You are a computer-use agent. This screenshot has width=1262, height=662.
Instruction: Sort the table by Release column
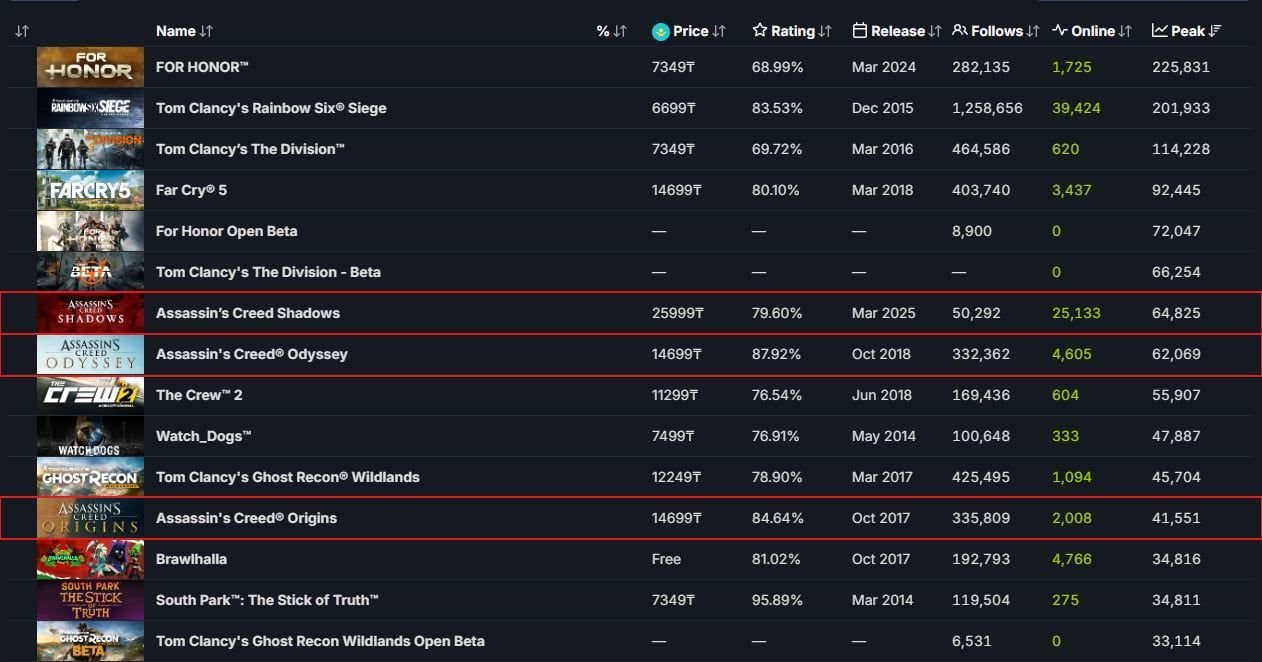pyautogui.click(x=897, y=31)
